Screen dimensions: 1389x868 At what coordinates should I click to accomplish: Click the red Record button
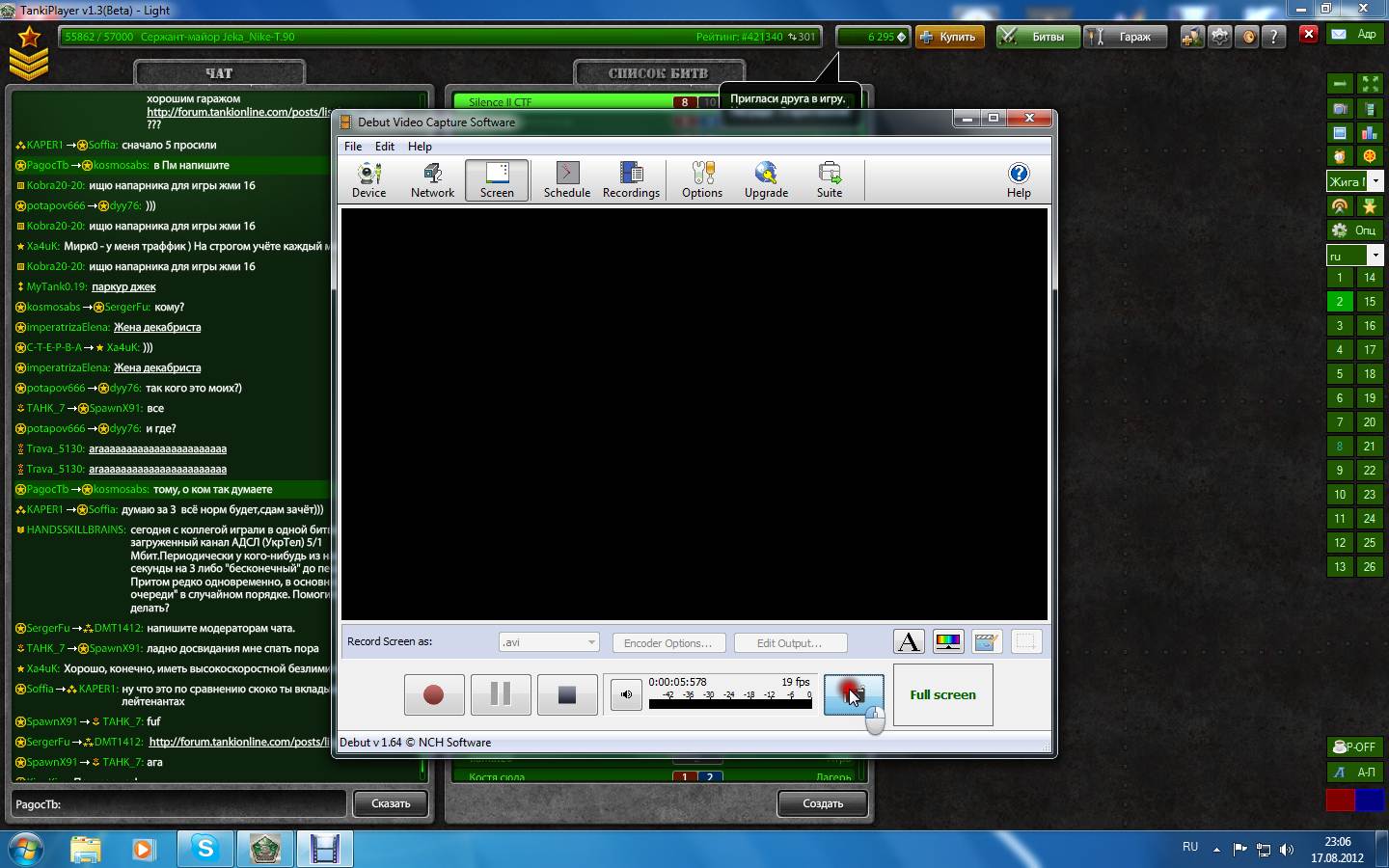(x=433, y=695)
